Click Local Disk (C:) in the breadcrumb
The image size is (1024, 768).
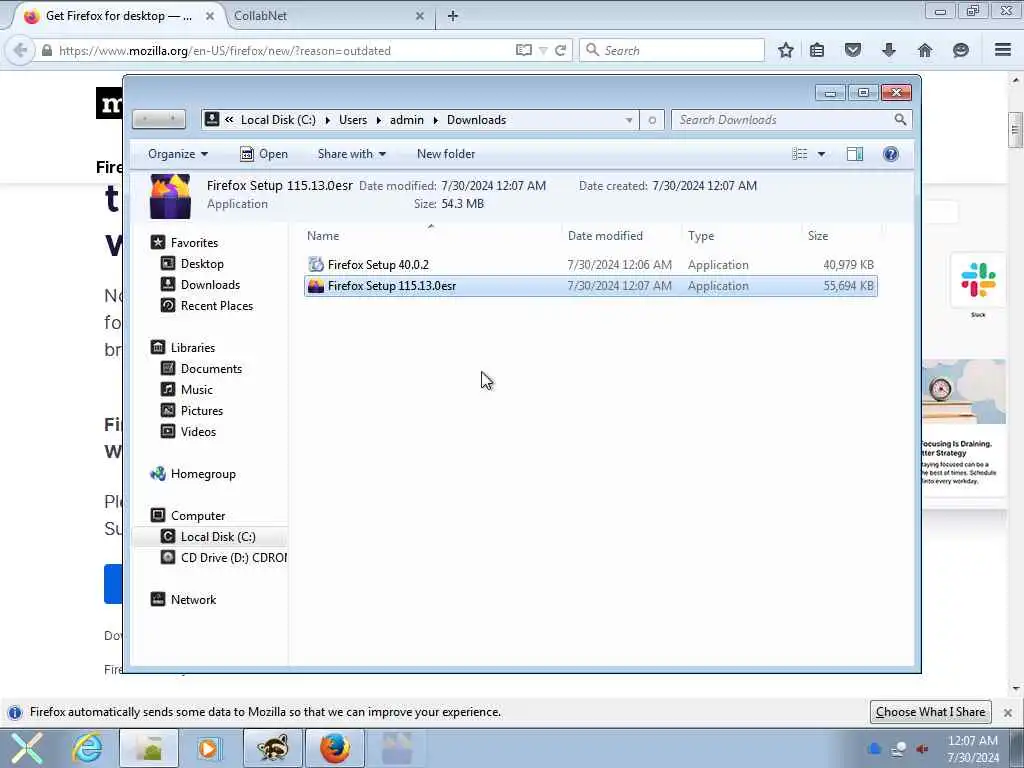[278, 120]
